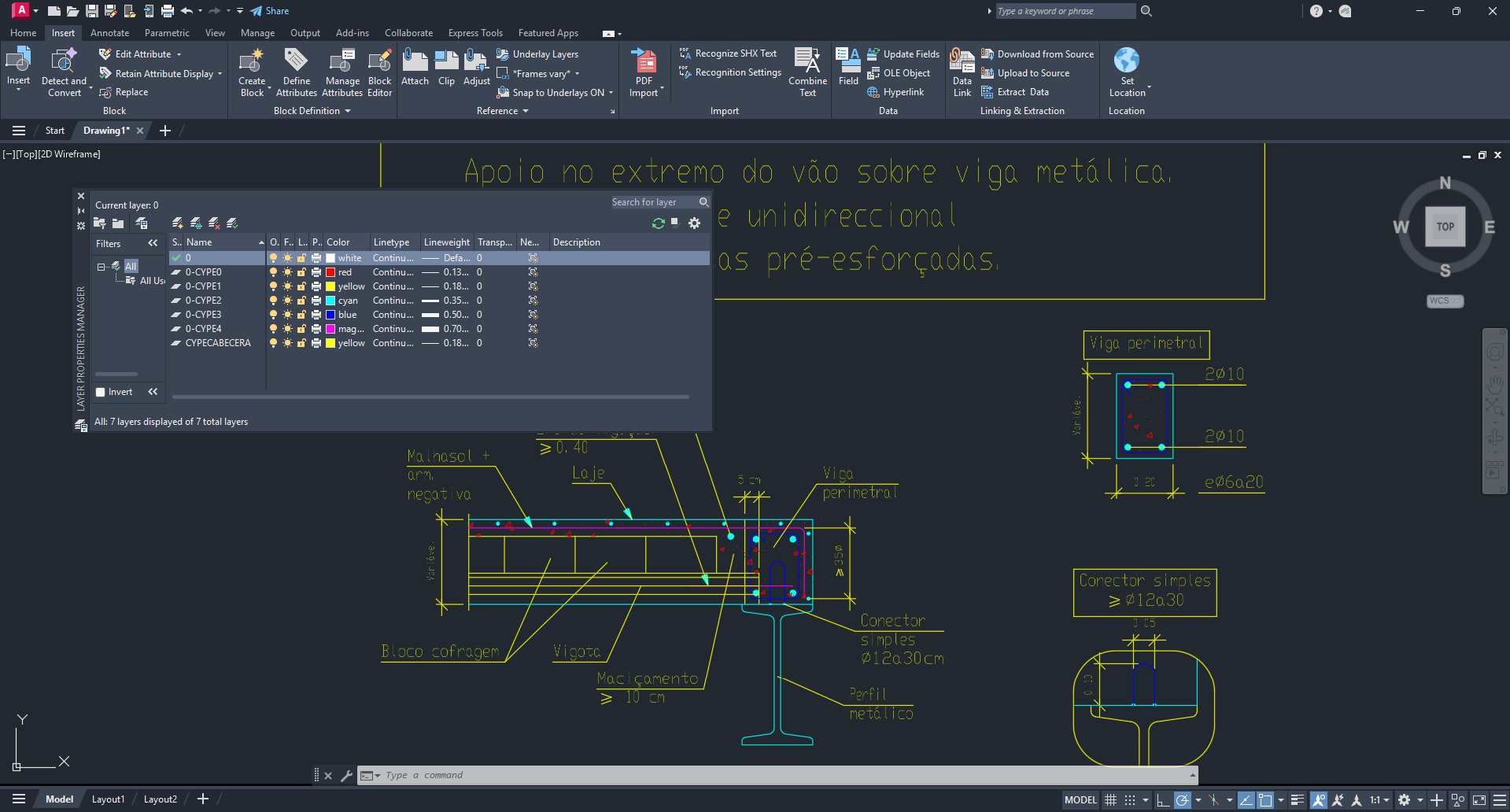Toggle visibility bulb of layer 0-CYPE2
Screen dimensions: 1510x812
click(x=273, y=301)
